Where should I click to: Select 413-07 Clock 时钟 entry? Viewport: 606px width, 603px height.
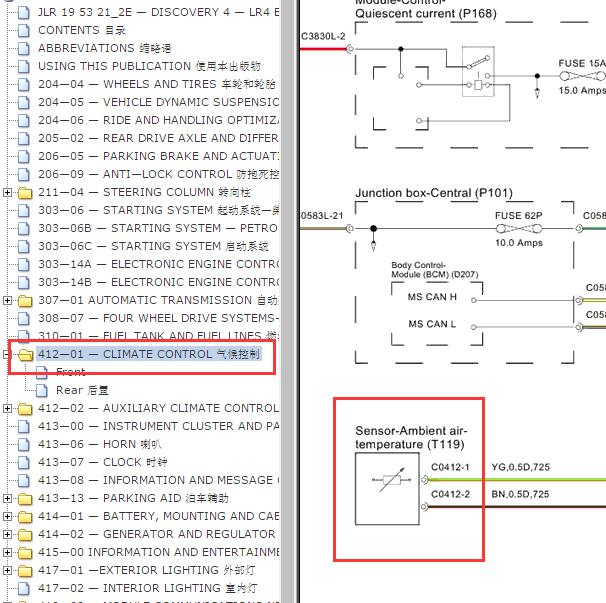tap(102, 462)
